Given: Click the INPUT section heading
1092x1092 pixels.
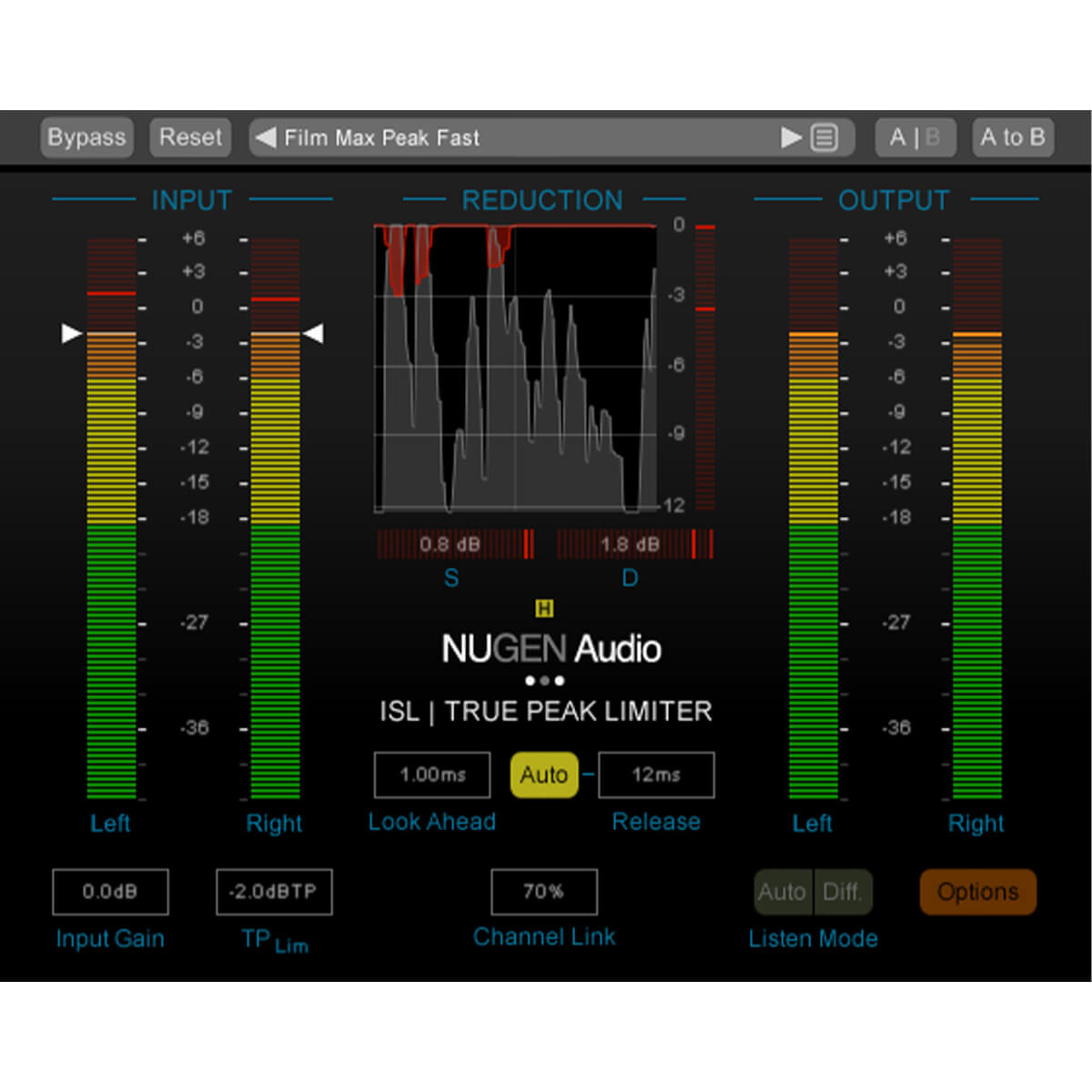Looking at the screenshot, I should (192, 200).
